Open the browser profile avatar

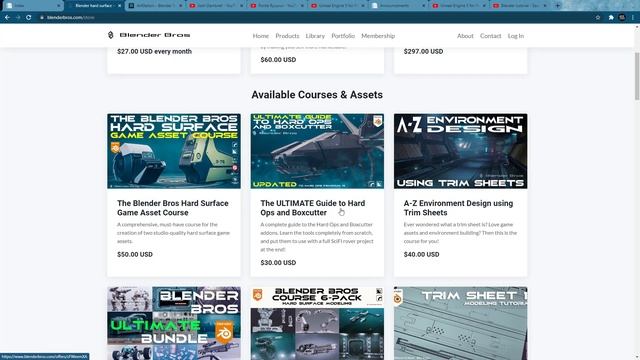pos(622,18)
